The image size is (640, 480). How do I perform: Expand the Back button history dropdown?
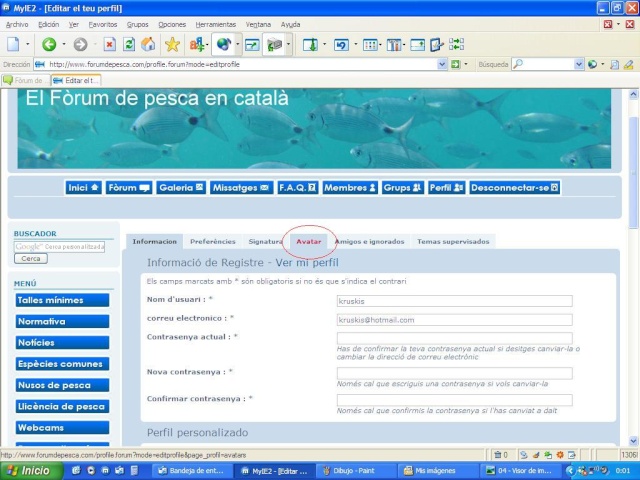tap(64, 44)
